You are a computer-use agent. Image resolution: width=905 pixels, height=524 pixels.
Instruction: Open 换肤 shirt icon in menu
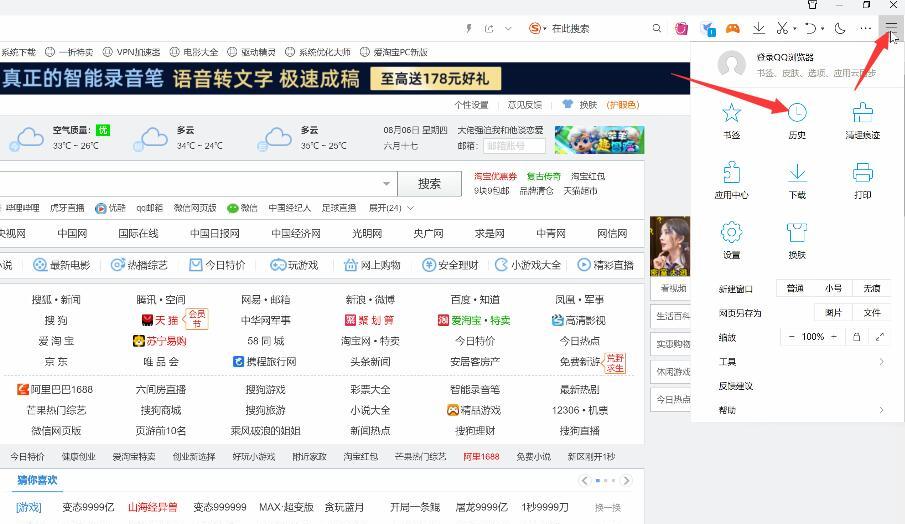click(797, 239)
